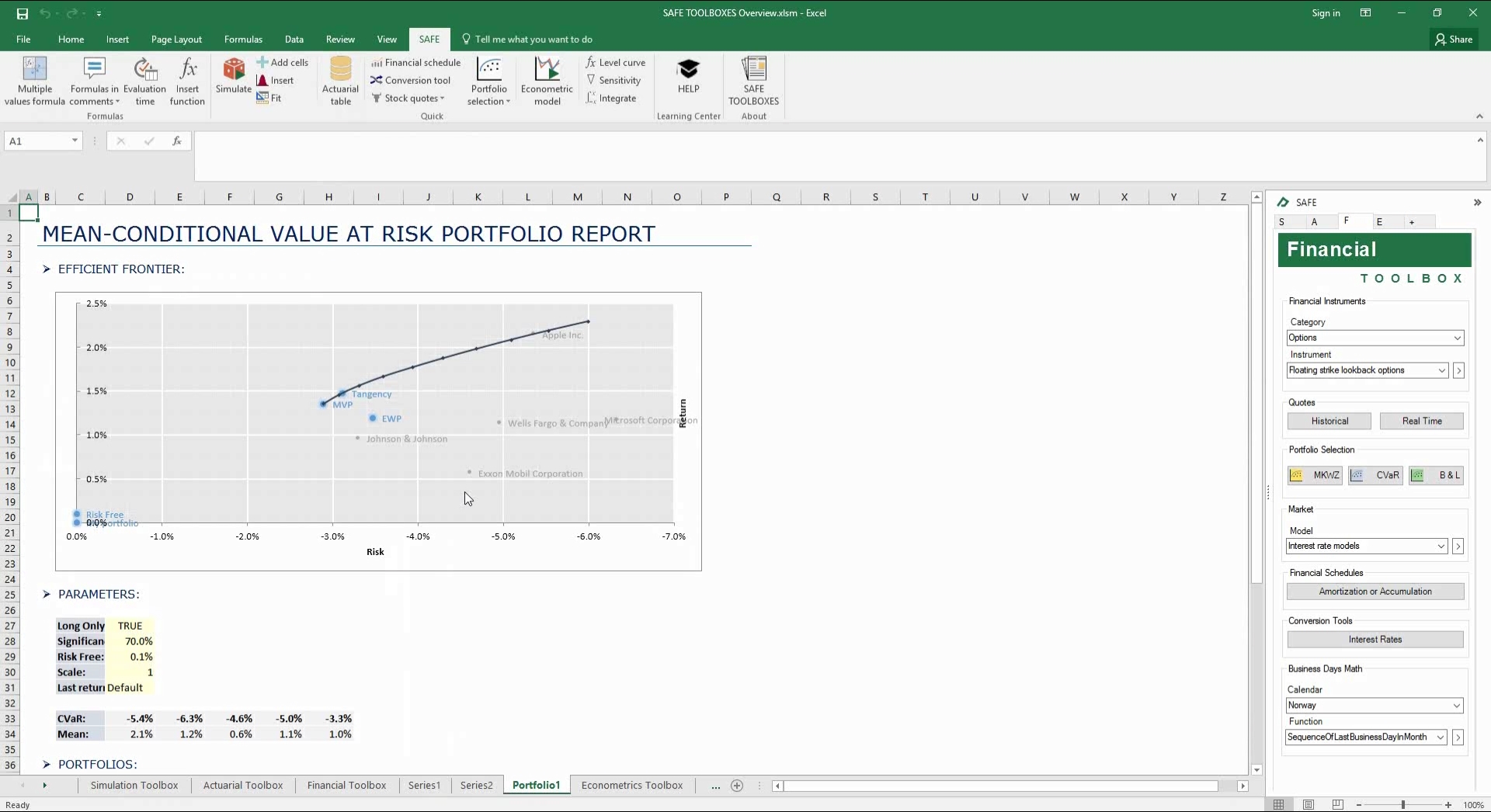Click the CVaR portfolio selection button
The height and width of the screenshot is (812, 1491).
(1375, 475)
